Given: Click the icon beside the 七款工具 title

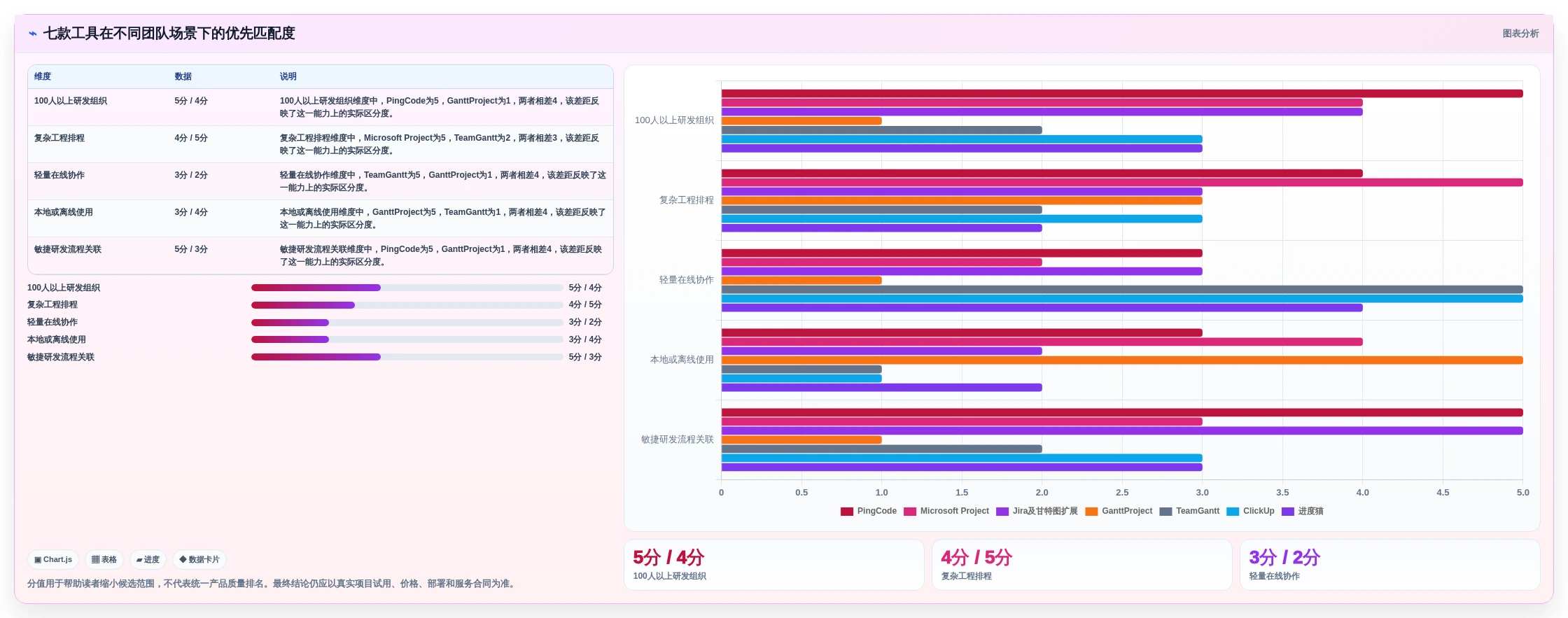Looking at the screenshot, I should pos(33,34).
